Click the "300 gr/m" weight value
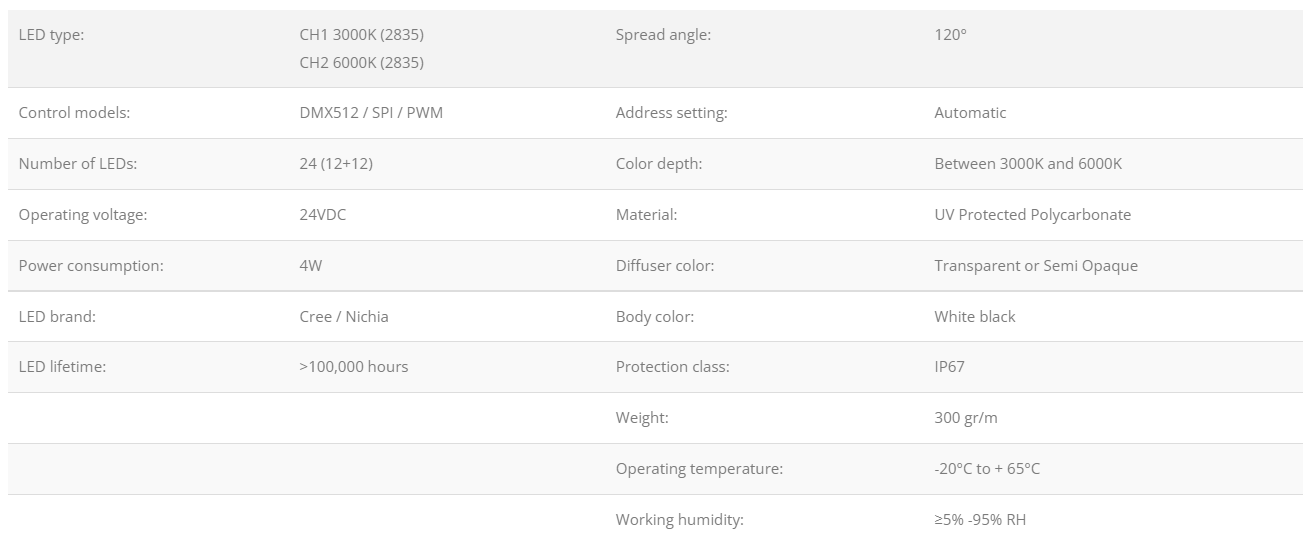Screen dimensions: 1308x545 point(966,418)
